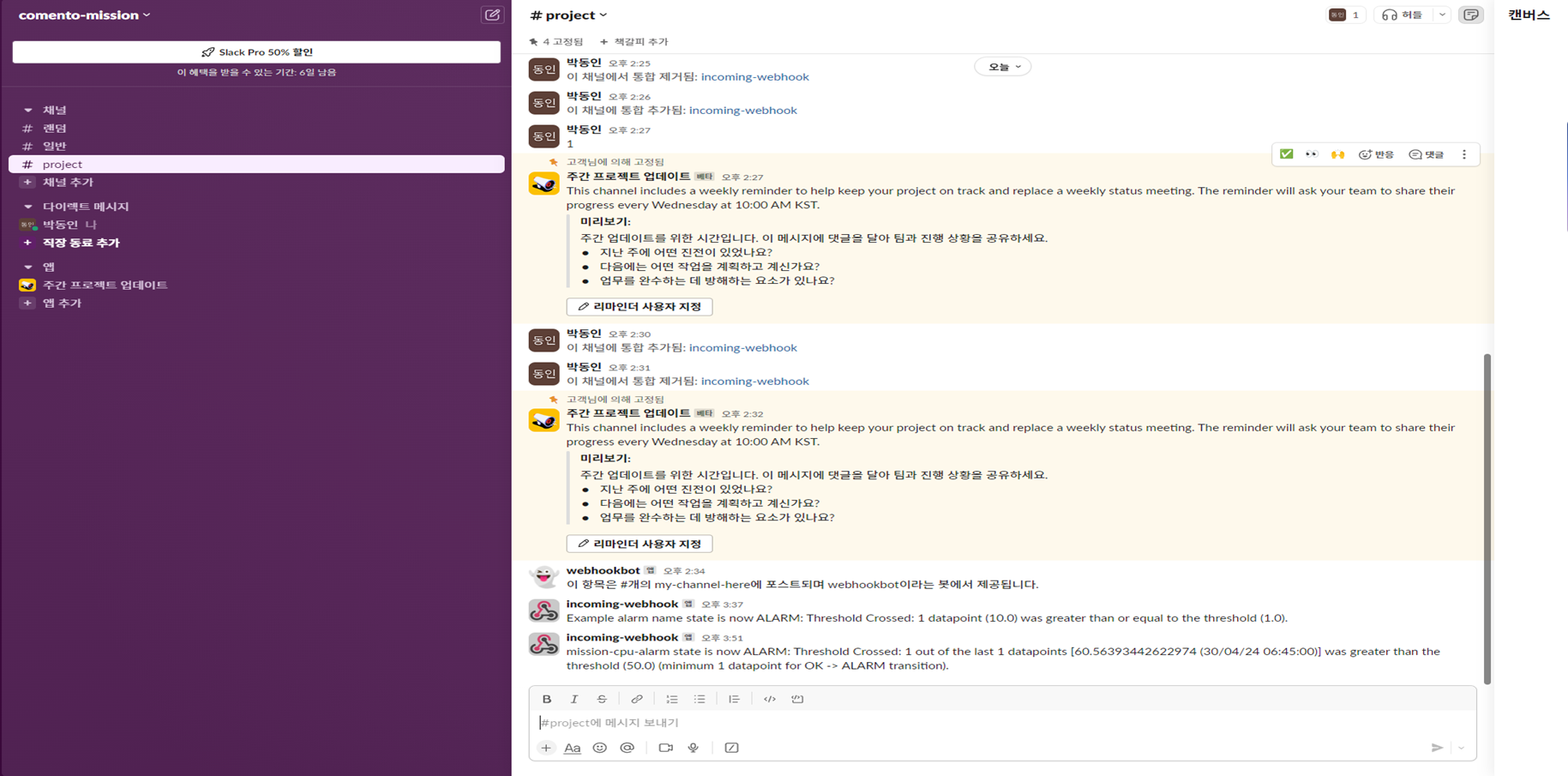Click the message list scrollbar

coord(1487,518)
